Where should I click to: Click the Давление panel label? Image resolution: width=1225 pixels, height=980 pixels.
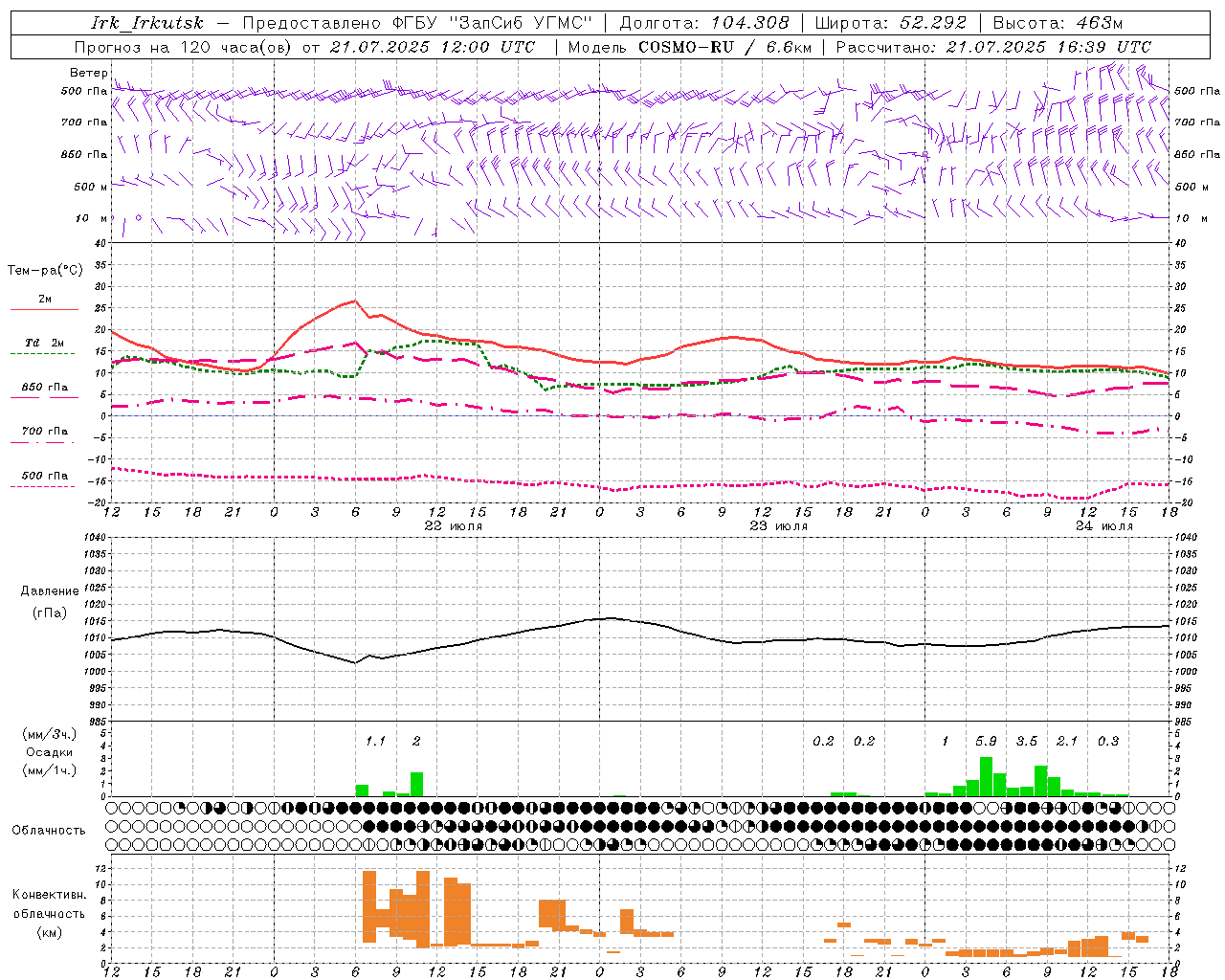point(50,591)
